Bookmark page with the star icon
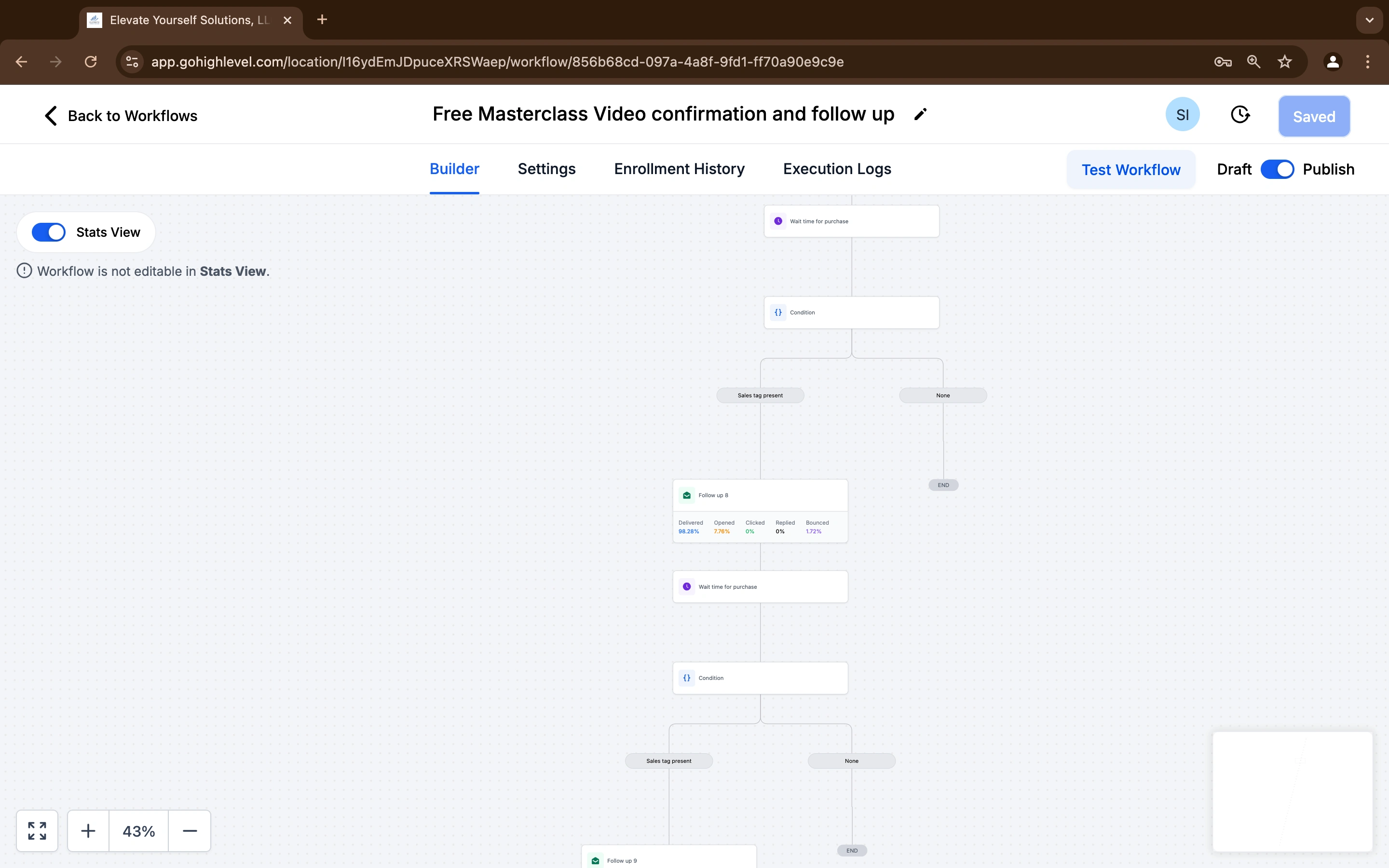Viewport: 1389px width, 868px height. [1284, 62]
